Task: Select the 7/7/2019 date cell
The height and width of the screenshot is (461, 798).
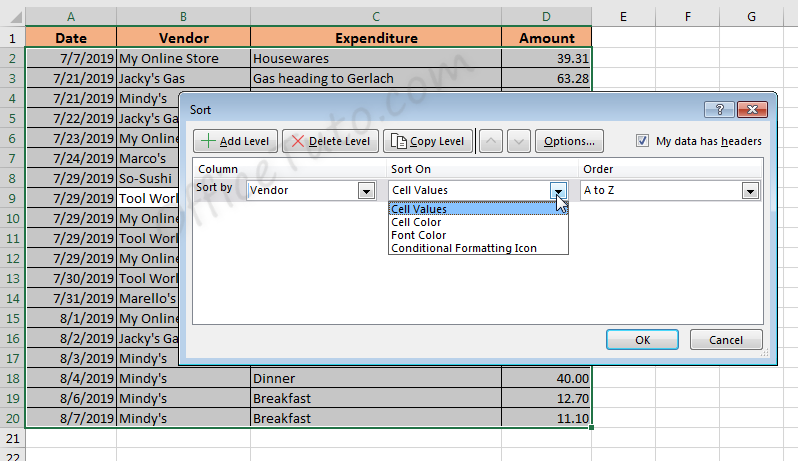Action: 71,59
